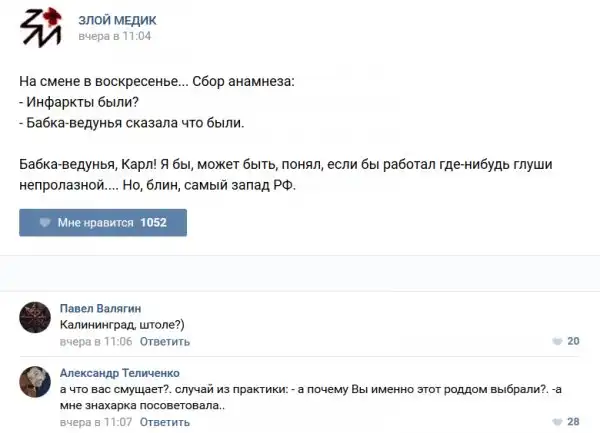Viewport: 600px width, 433px height.
Task: Click the 1052 likes counter
Action: click(x=154, y=222)
